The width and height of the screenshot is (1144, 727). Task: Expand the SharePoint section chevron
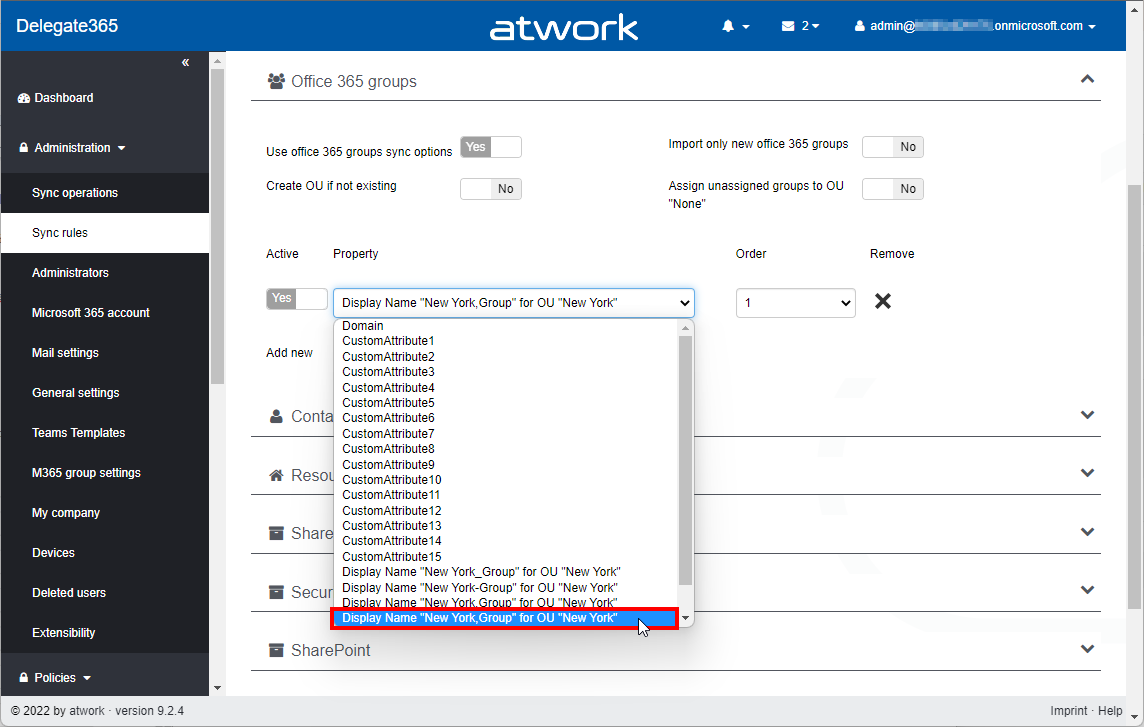1087,649
